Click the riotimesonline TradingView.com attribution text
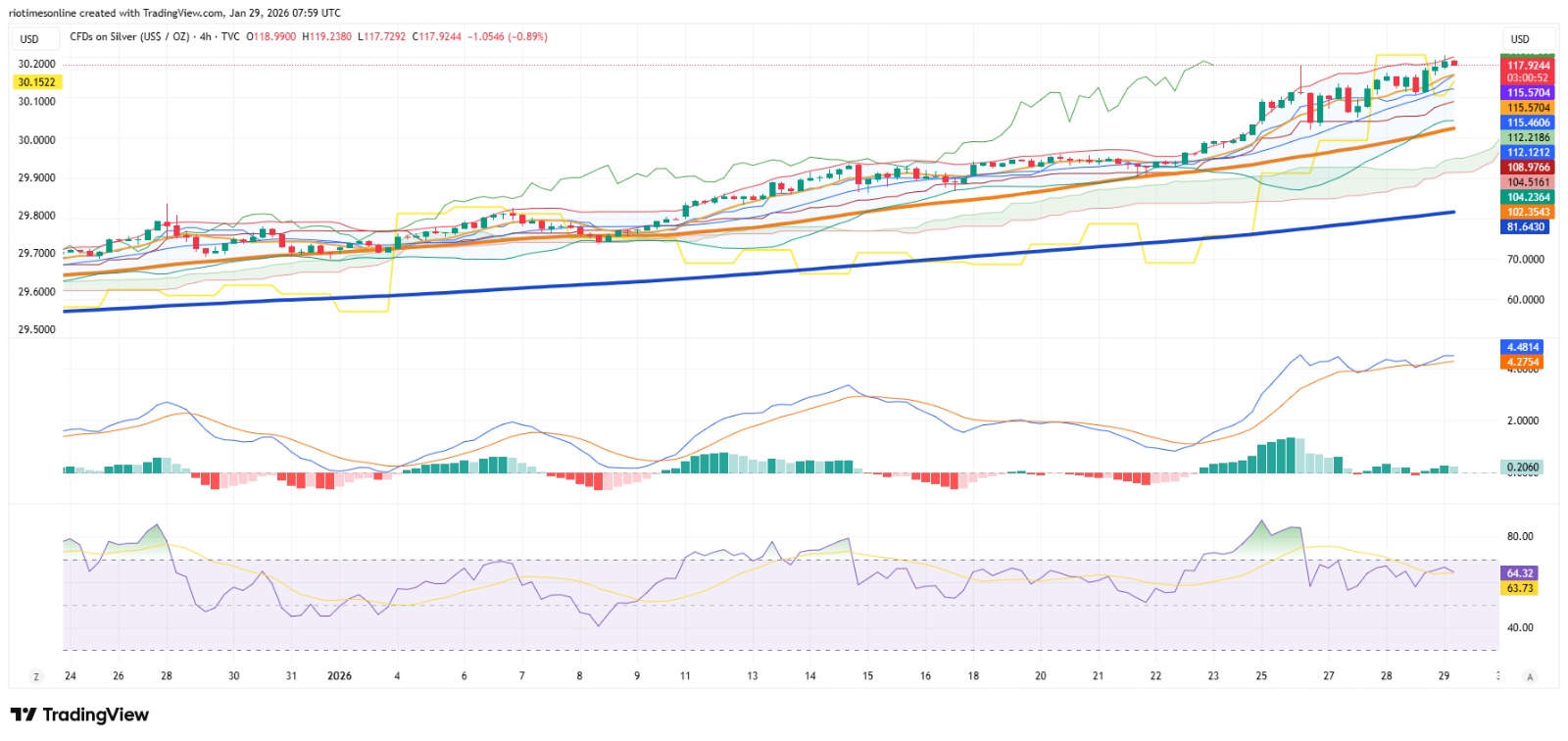The height and width of the screenshot is (741, 1568). click(x=174, y=13)
